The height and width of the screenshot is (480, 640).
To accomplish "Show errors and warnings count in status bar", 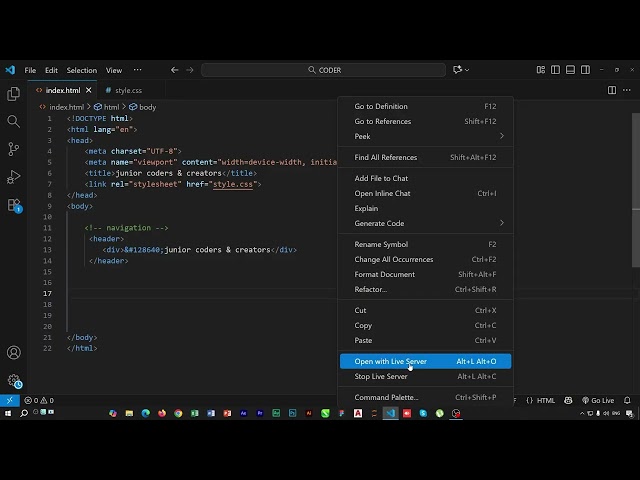I will [39, 400].
